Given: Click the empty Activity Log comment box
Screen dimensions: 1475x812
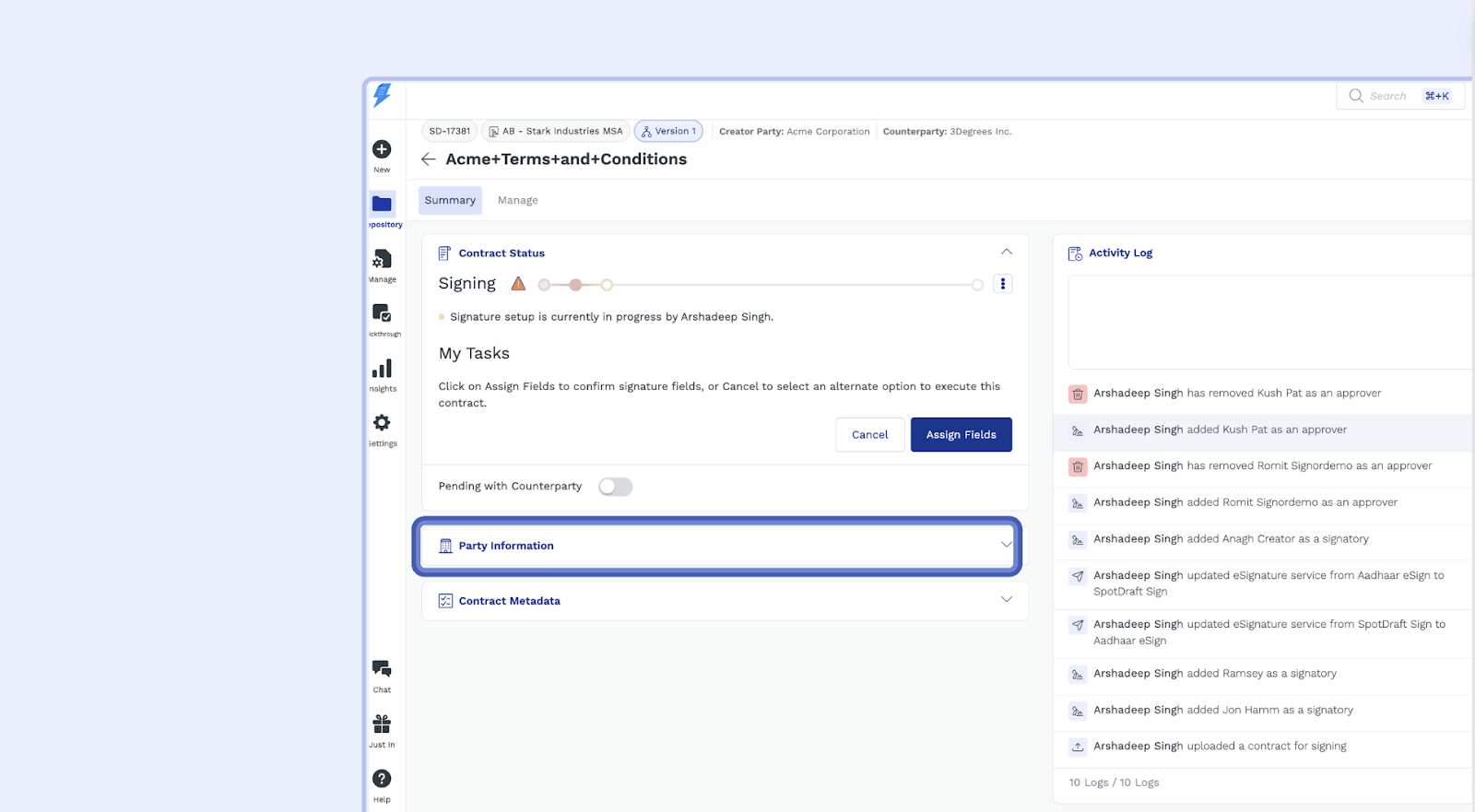Looking at the screenshot, I should click(x=1270, y=323).
